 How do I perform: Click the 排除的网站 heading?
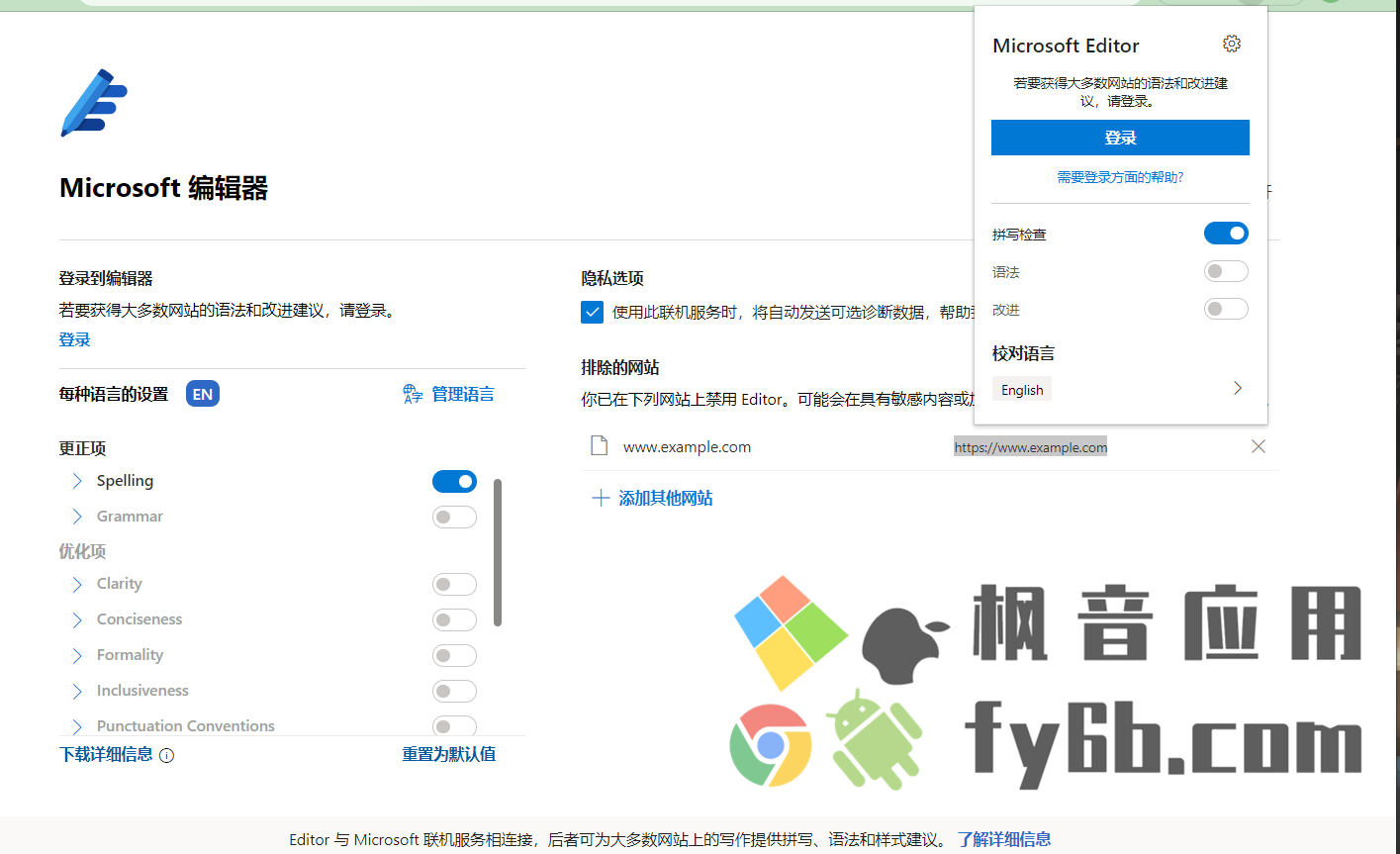tap(620, 367)
